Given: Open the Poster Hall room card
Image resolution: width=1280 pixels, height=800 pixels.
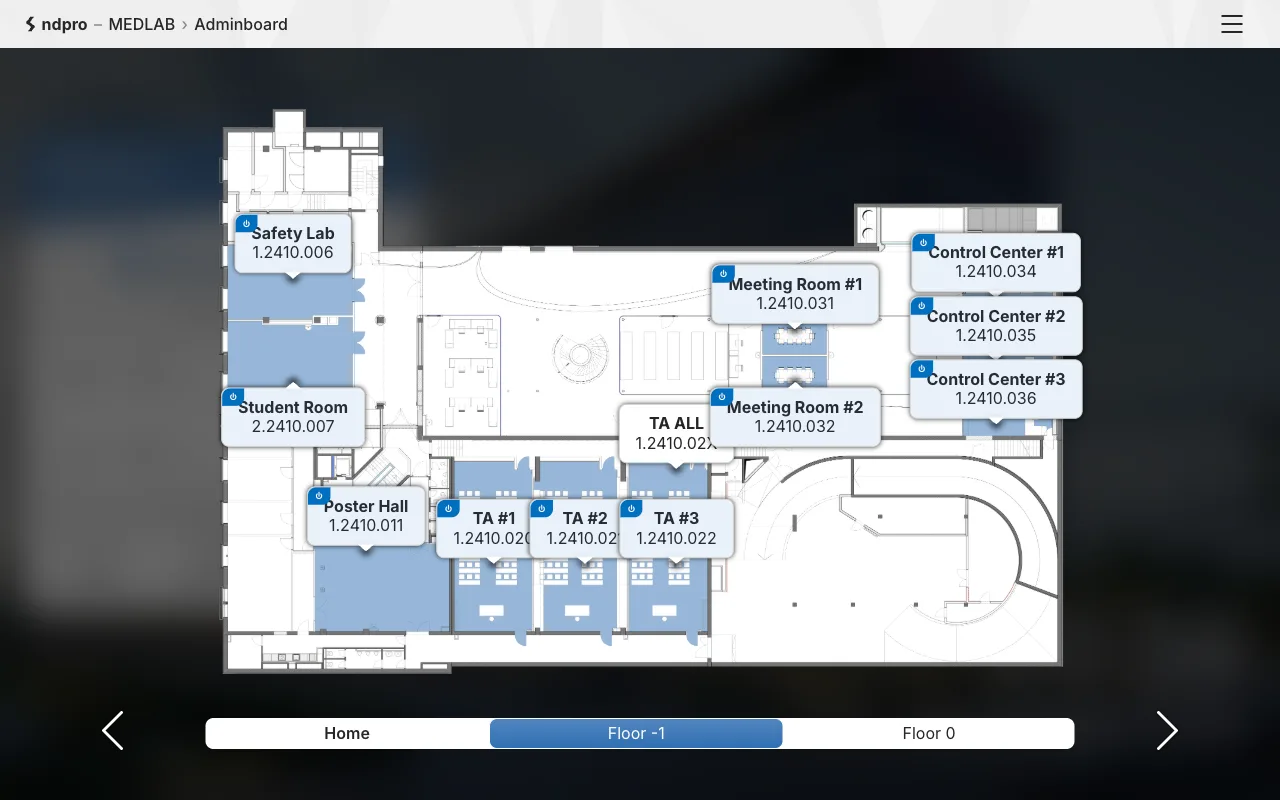Looking at the screenshot, I should 366,516.
